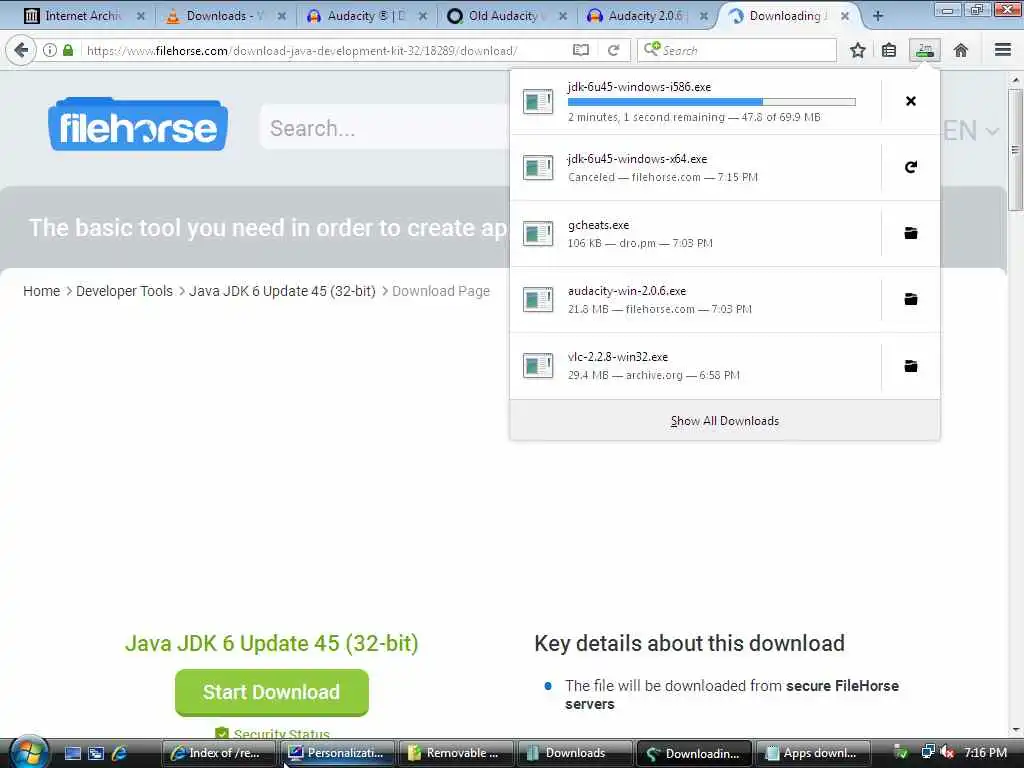Switch to the Old Audacity tab

[x=507, y=16]
